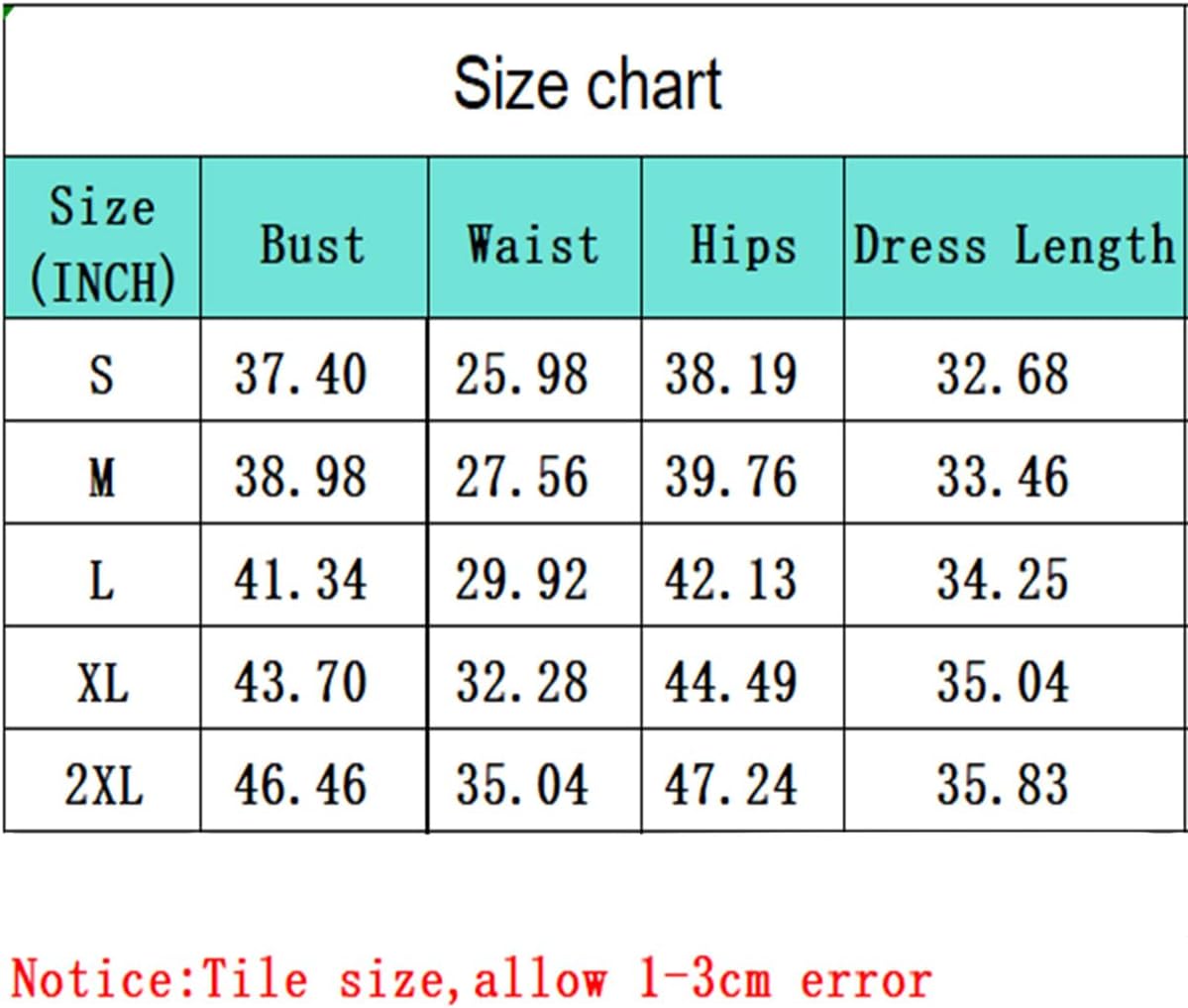Select the "Hips" column header
This screenshot has width=1188, height=1008.
tap(742, 244)
